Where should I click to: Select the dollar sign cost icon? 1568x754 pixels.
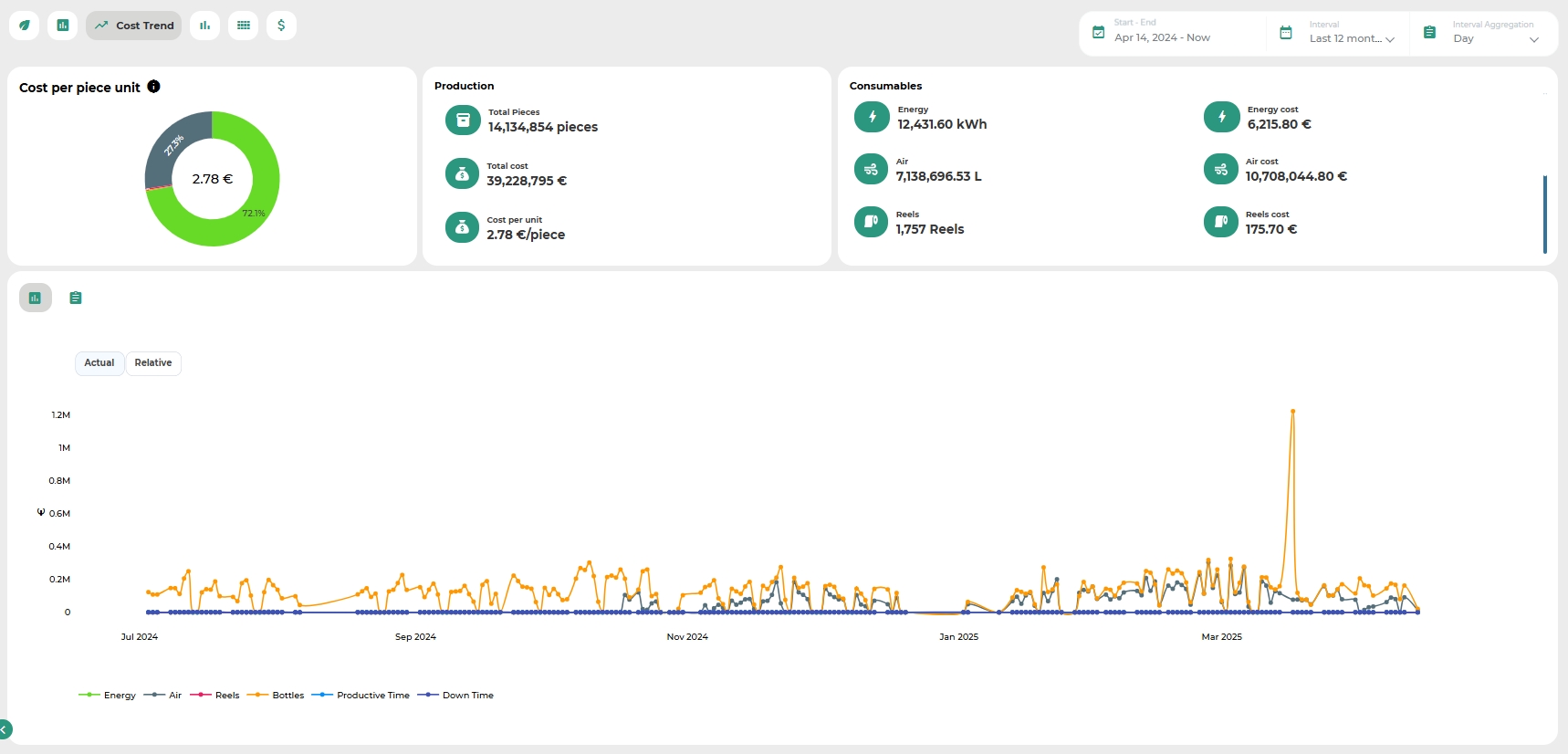pyautogui.click(x=281, y=26)
